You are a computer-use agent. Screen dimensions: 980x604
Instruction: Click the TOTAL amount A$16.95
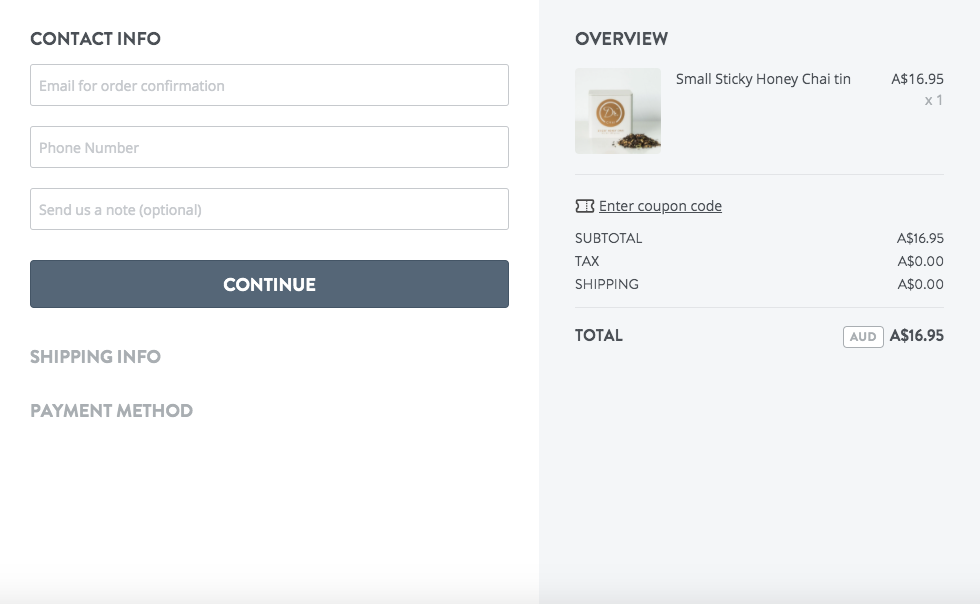pos(918,337)
